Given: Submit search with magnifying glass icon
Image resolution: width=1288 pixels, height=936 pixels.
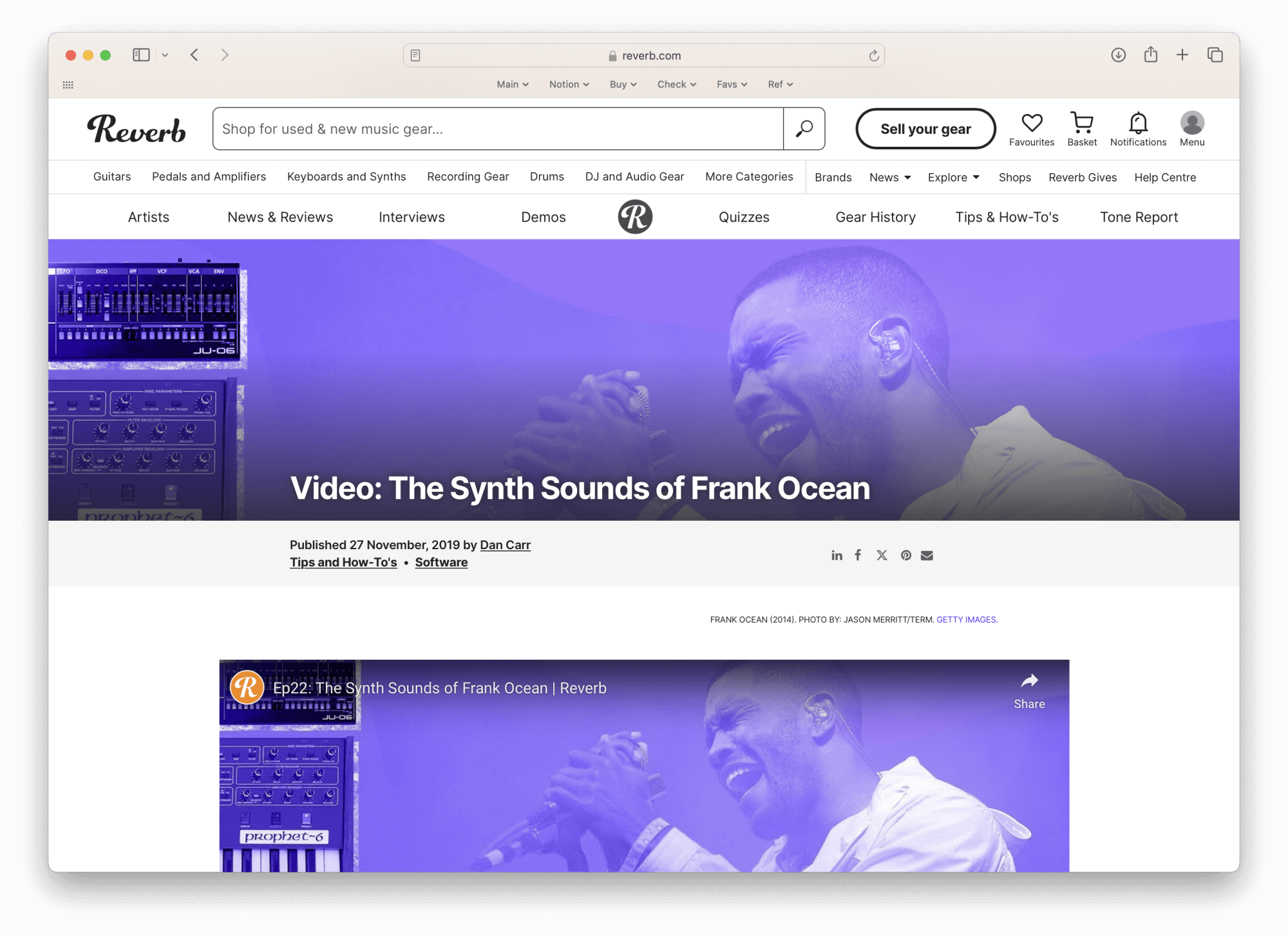Looking at the screenshot, I should point(804,129).
